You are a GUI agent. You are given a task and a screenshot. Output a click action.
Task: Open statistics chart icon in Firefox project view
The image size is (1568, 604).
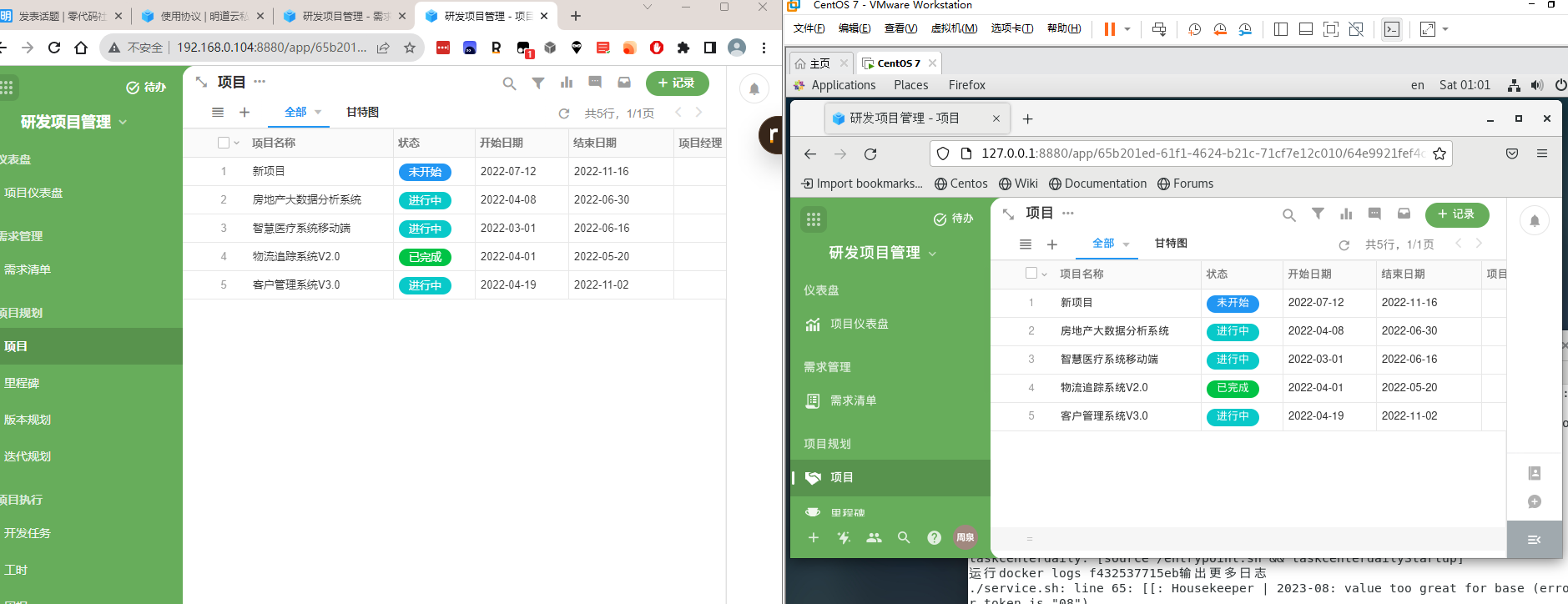click(x=1346, y=214)
